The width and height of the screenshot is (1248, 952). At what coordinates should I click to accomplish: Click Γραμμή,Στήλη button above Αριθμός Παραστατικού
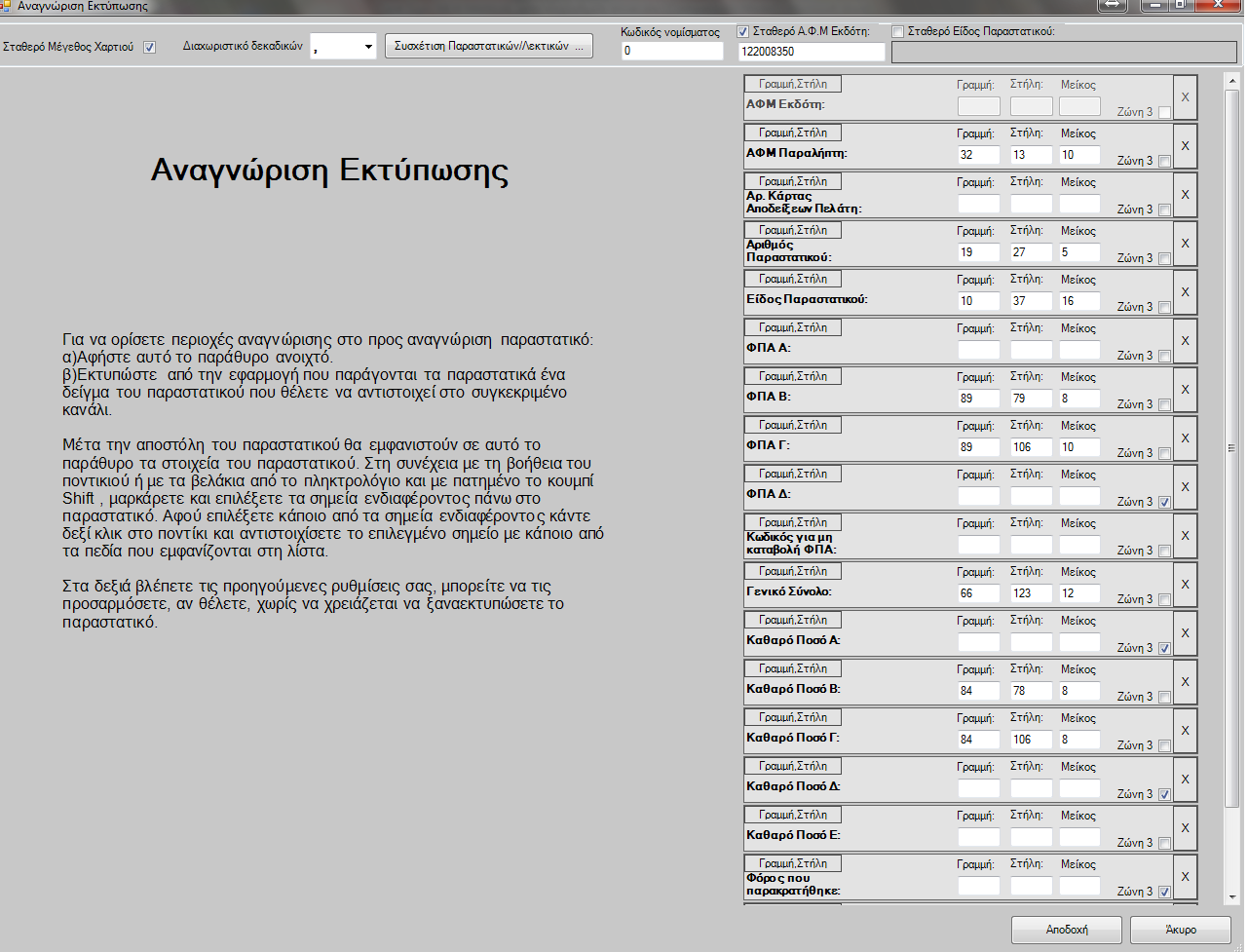[x=793, y=230]
